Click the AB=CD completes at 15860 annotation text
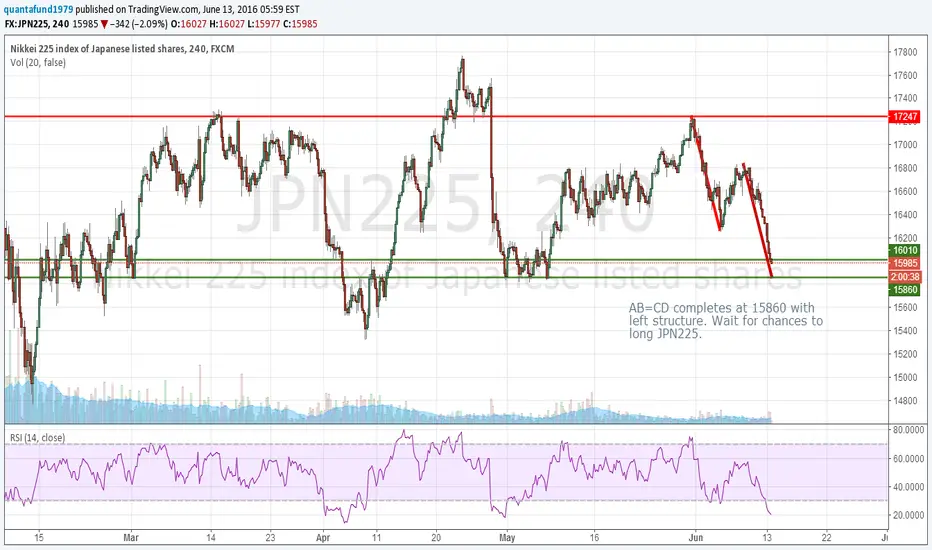Image resolution: width=932 pixels, height=550 pixels. coord(726,320)
